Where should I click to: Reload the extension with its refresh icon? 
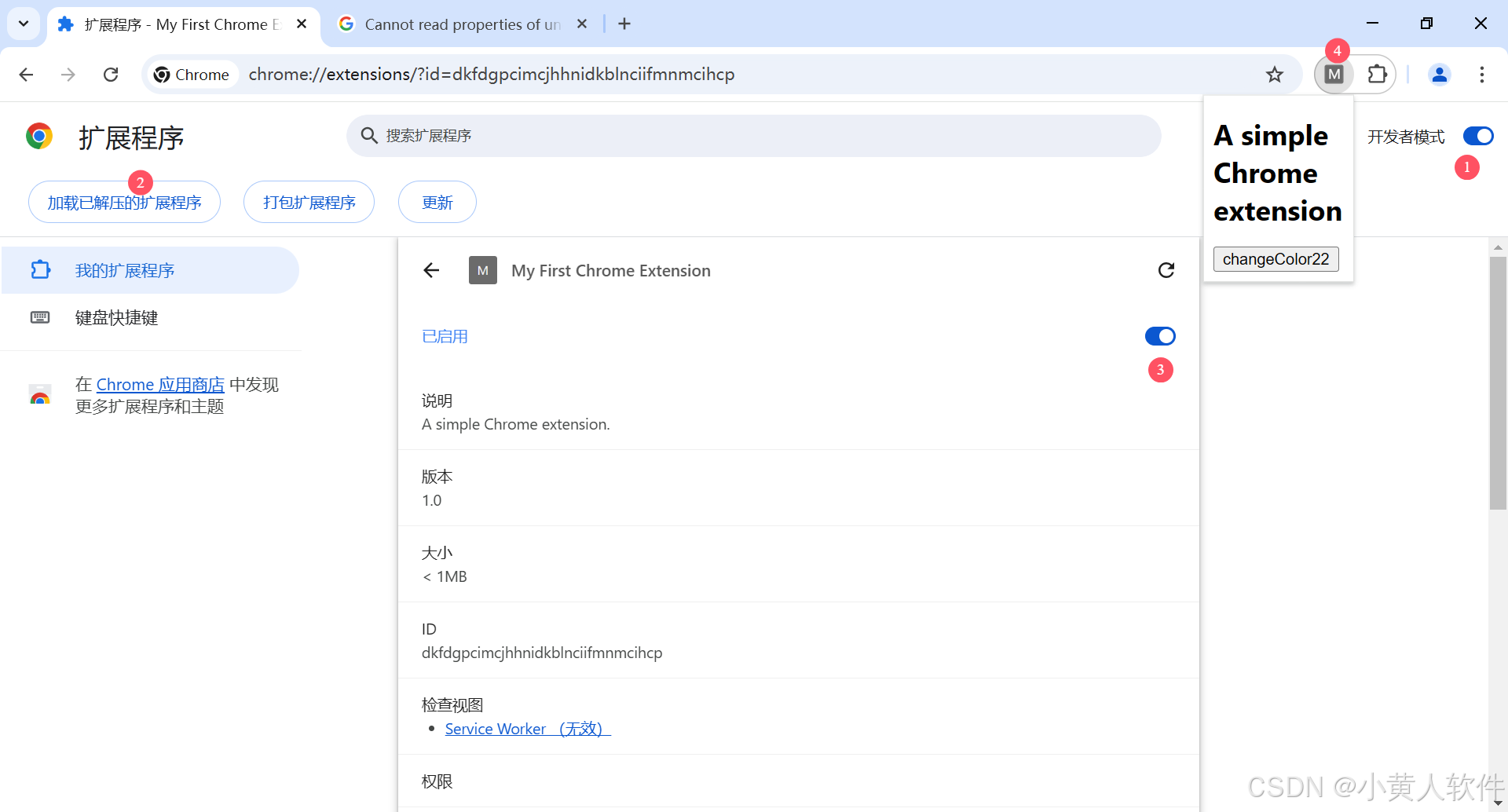point(1166,270)
